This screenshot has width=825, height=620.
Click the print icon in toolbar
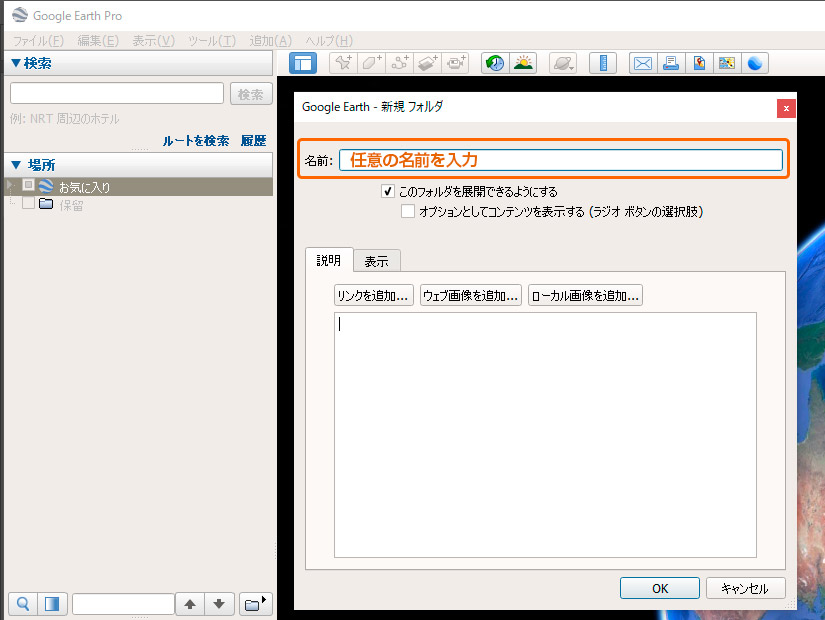[671, 63]
